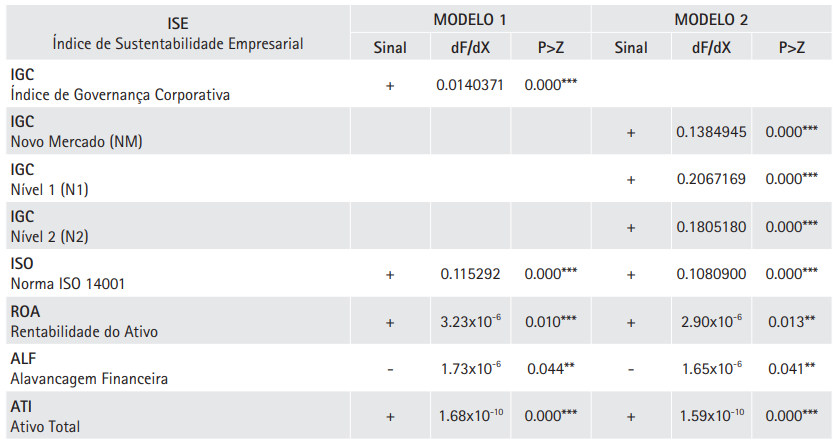Select the value 0.1805180

[x=711, y=227]
